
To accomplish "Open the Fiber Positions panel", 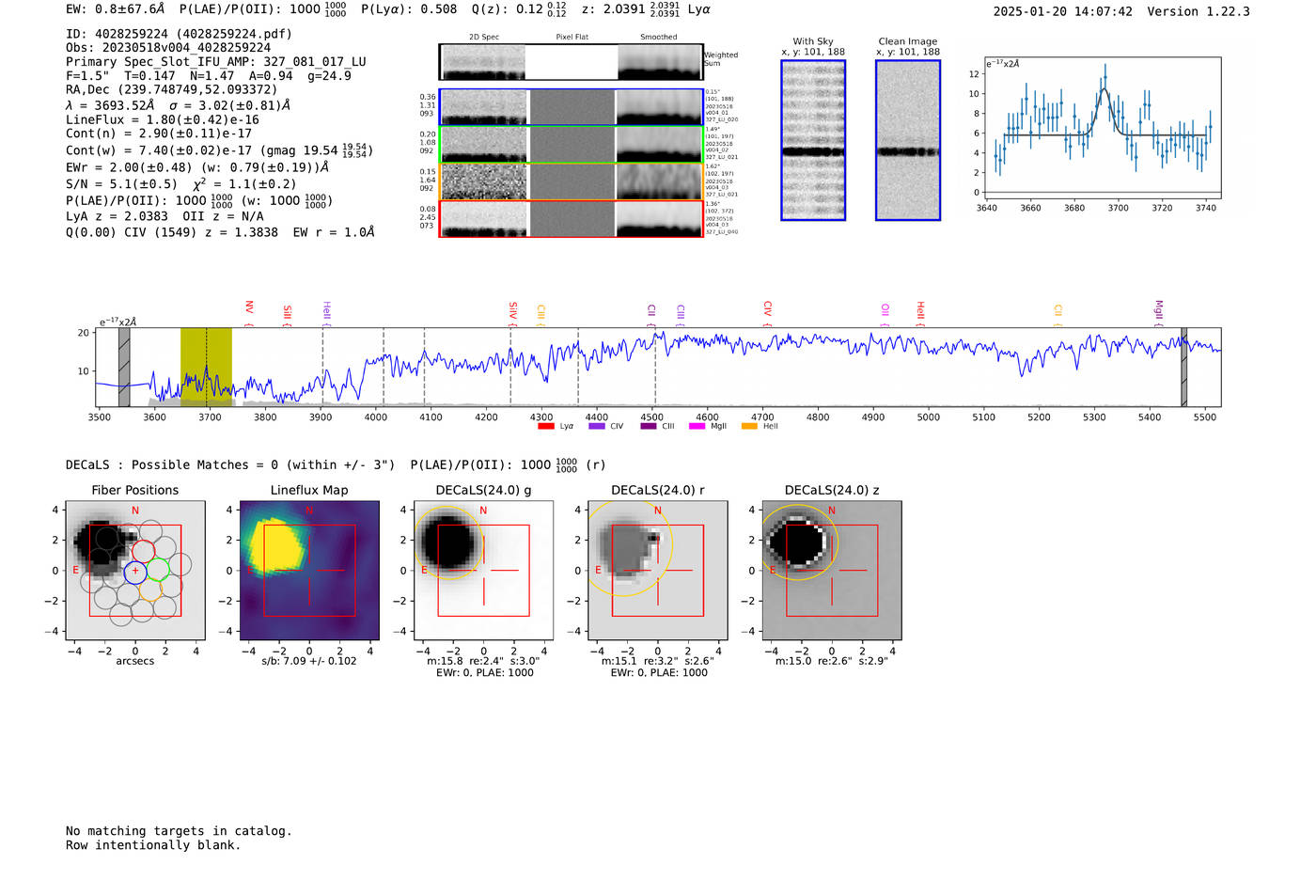I will pyautogui.click(x=135, y=570).
